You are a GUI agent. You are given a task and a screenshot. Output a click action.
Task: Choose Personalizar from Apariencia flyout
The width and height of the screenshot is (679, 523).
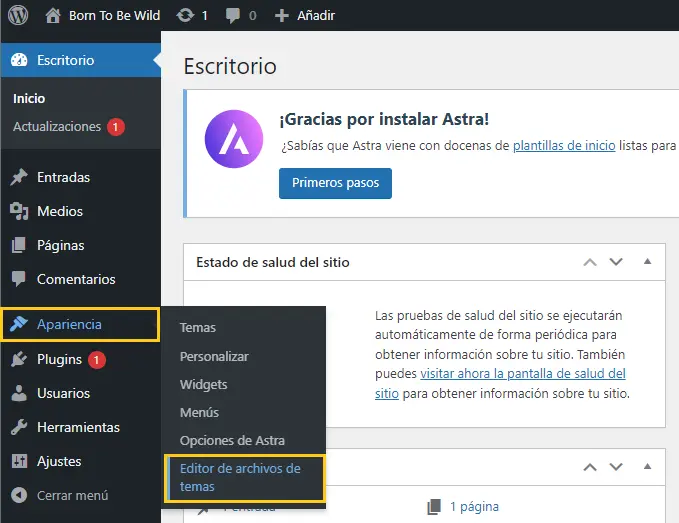coord(214,357)
